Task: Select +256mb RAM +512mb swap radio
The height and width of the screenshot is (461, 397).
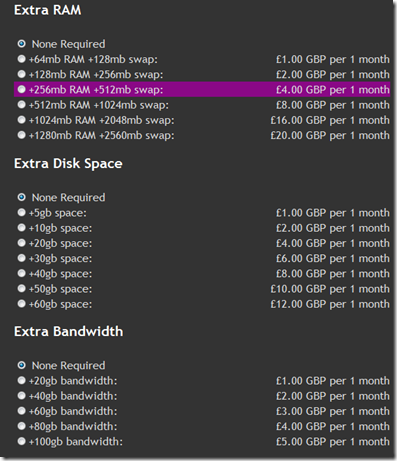Action: click(x=22, y=89)
